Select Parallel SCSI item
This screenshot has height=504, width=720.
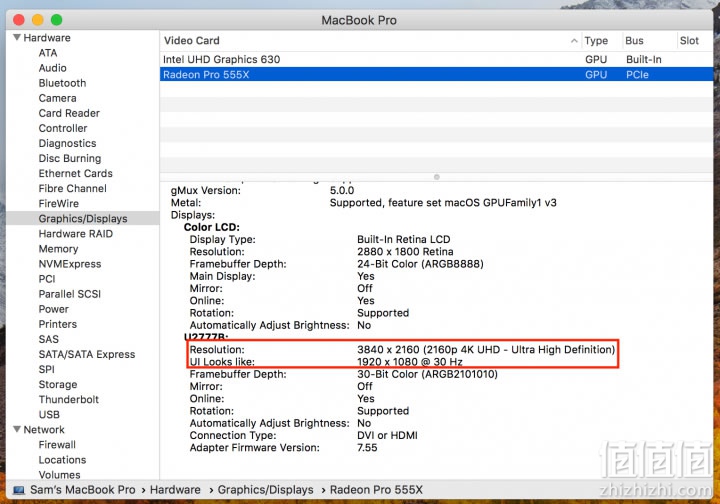(70, 294)
